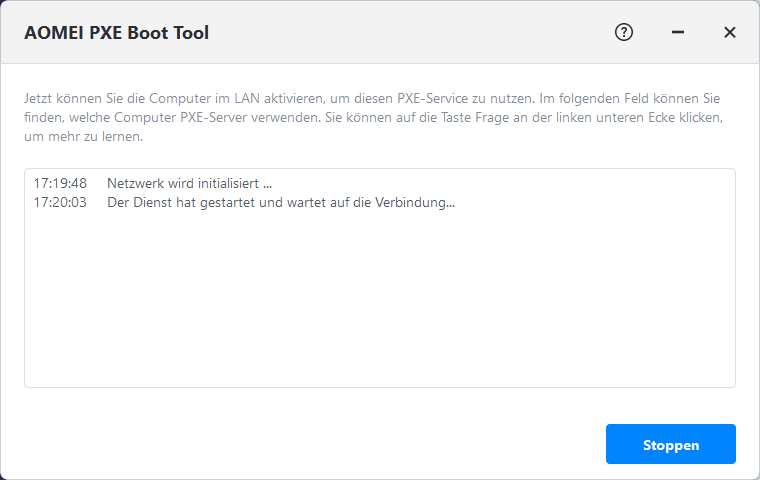760x480 pixels.
Task: Close the AOMEI PXE Boot Tool window
Action: coord(730,32)
